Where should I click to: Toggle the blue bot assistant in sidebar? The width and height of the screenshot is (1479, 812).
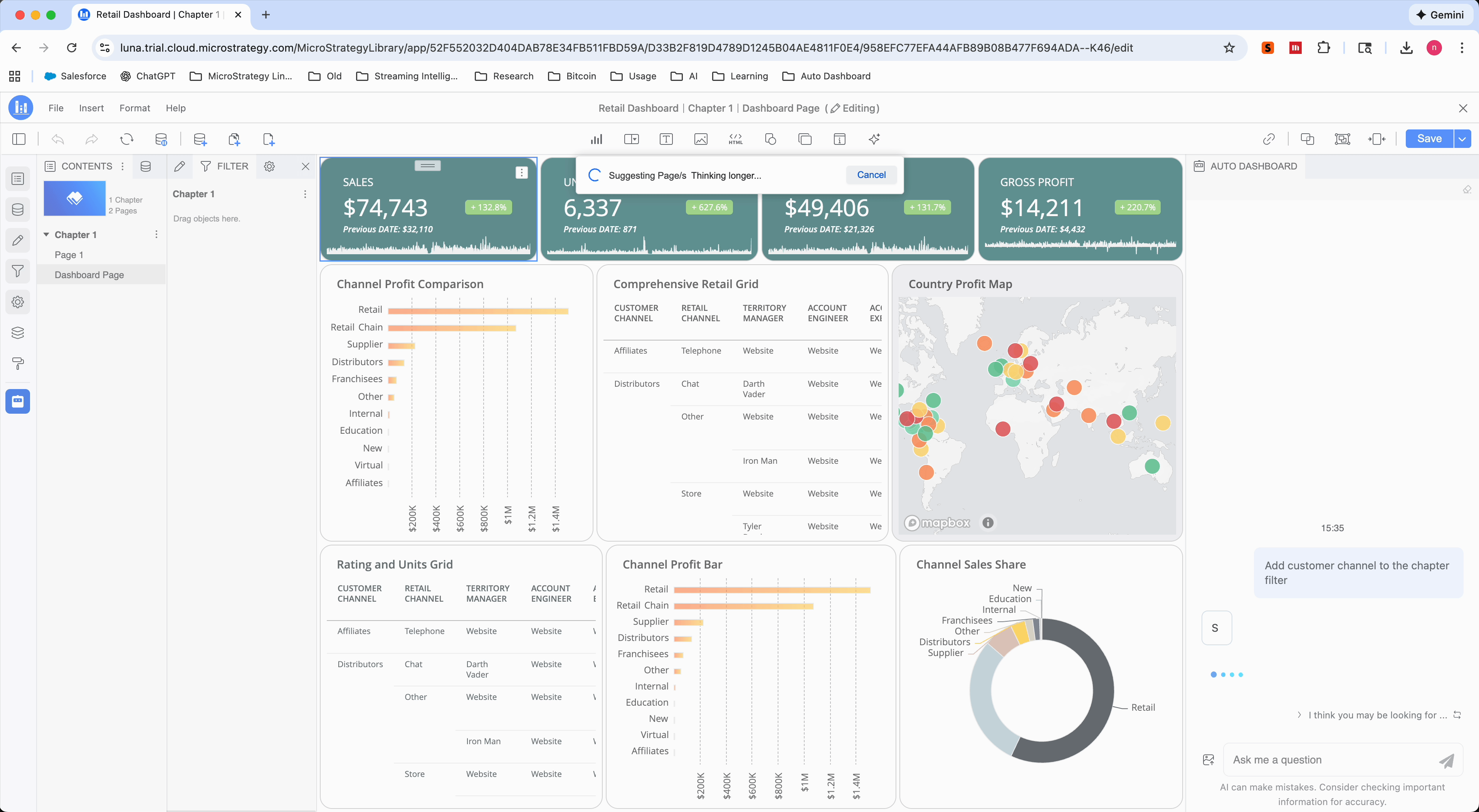click(18, 401)
